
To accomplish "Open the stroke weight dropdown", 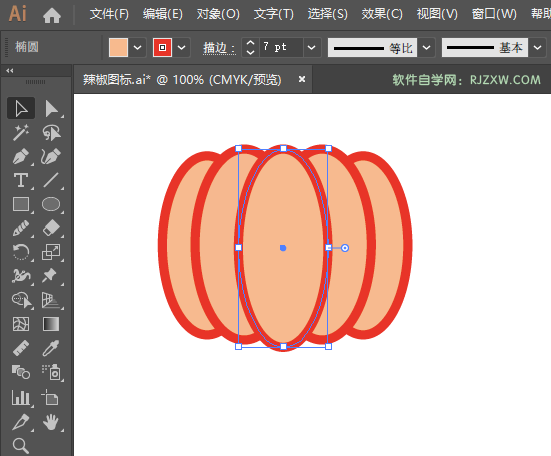I will 312,47.
